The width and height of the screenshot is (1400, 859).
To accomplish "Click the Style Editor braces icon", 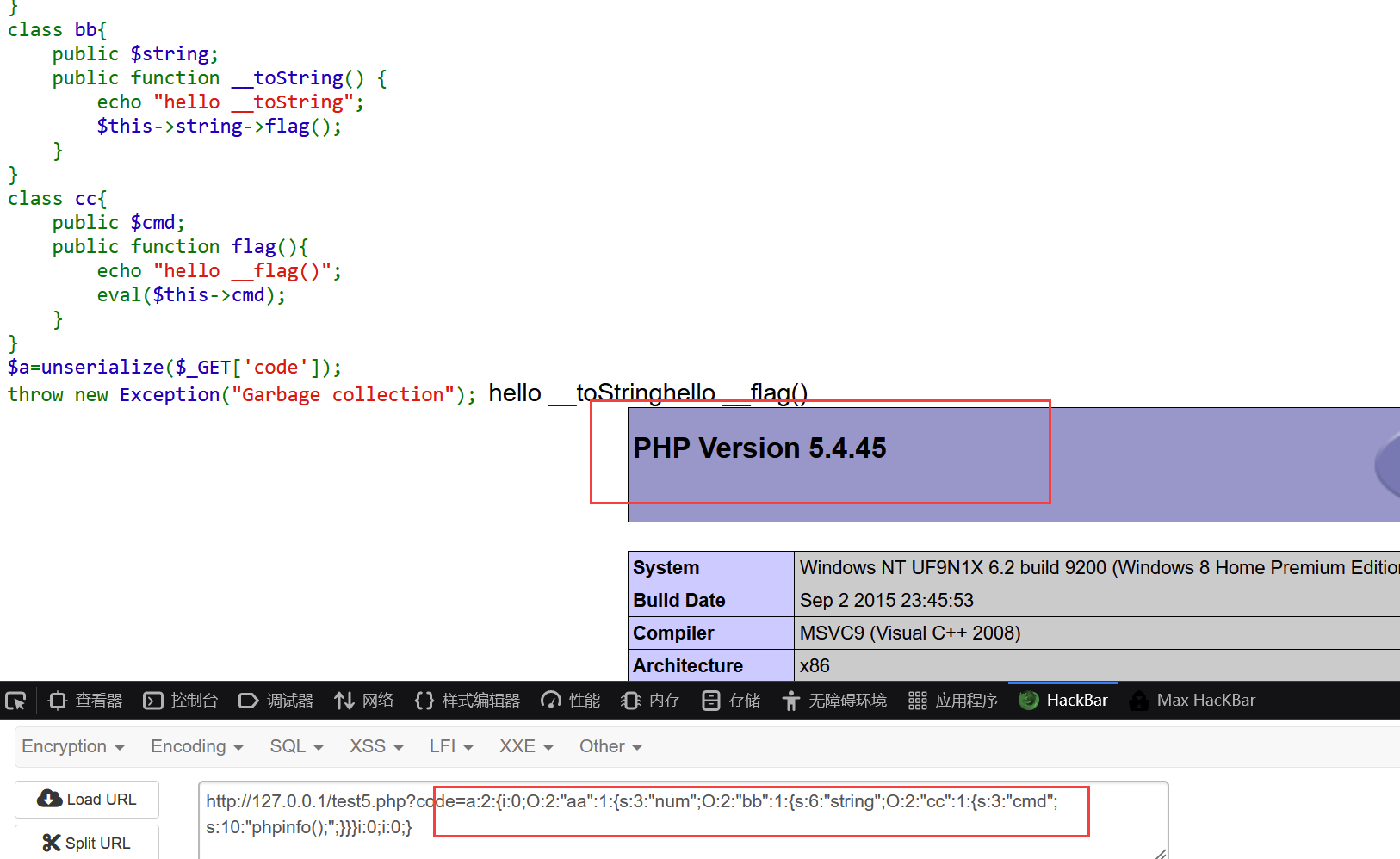I will coord(424,701).
